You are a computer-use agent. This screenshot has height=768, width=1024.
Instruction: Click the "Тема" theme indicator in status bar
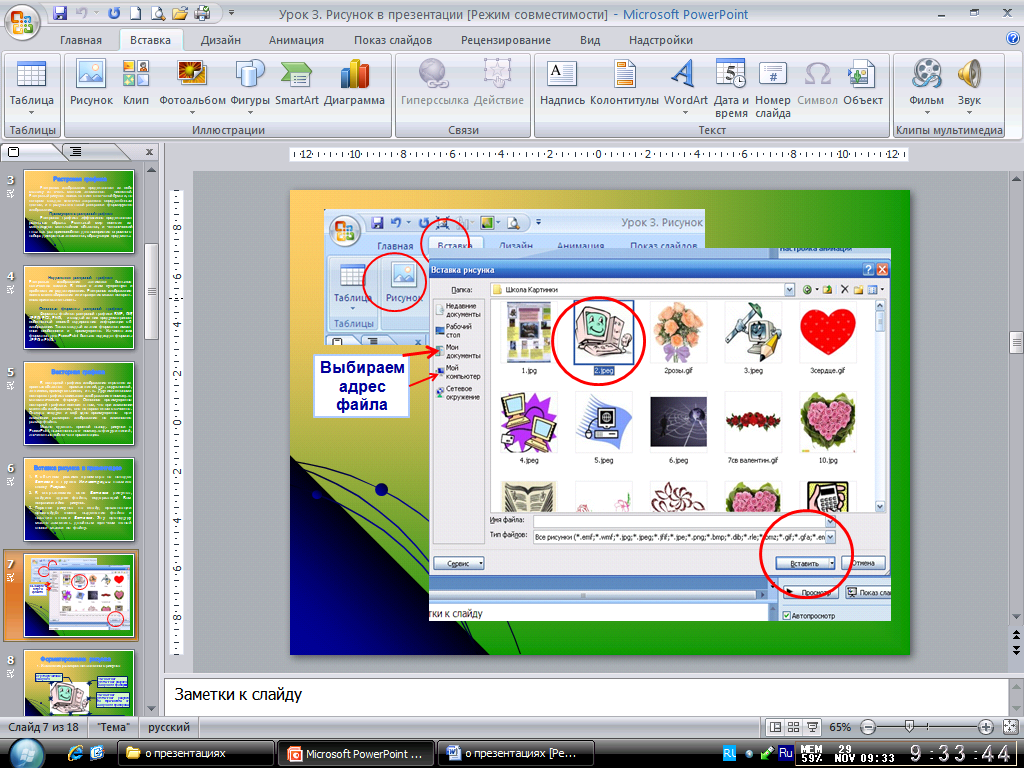tap(114, 727)
